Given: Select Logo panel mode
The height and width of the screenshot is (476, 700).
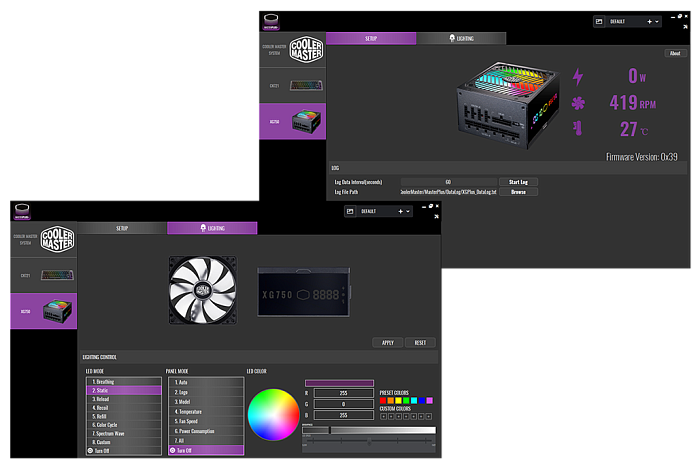Looking at the screenshot, I should tap(206, 392).
